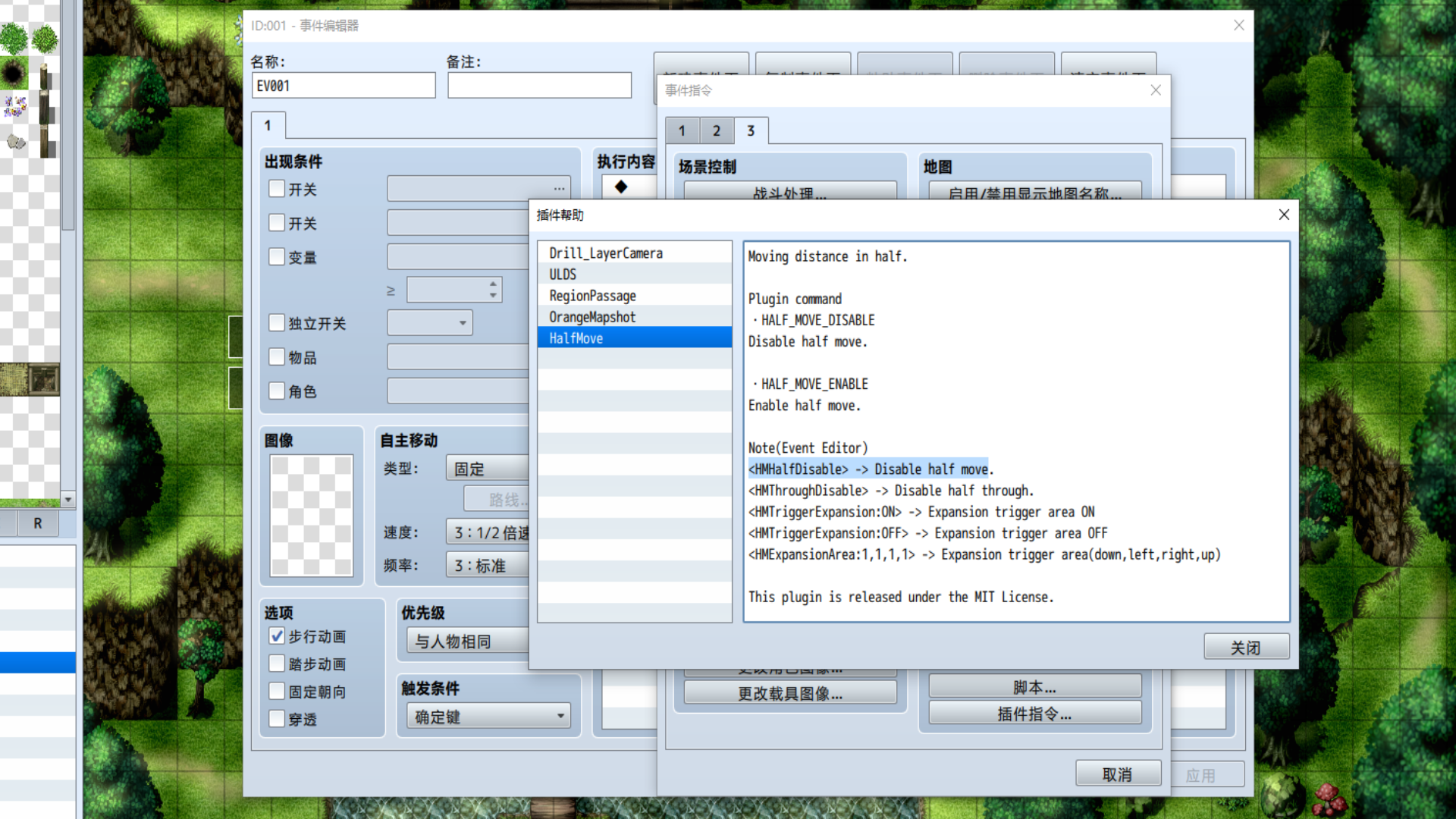Enable first 开关 condition checkbox
Screen dimensions: 1456x819
277,188
